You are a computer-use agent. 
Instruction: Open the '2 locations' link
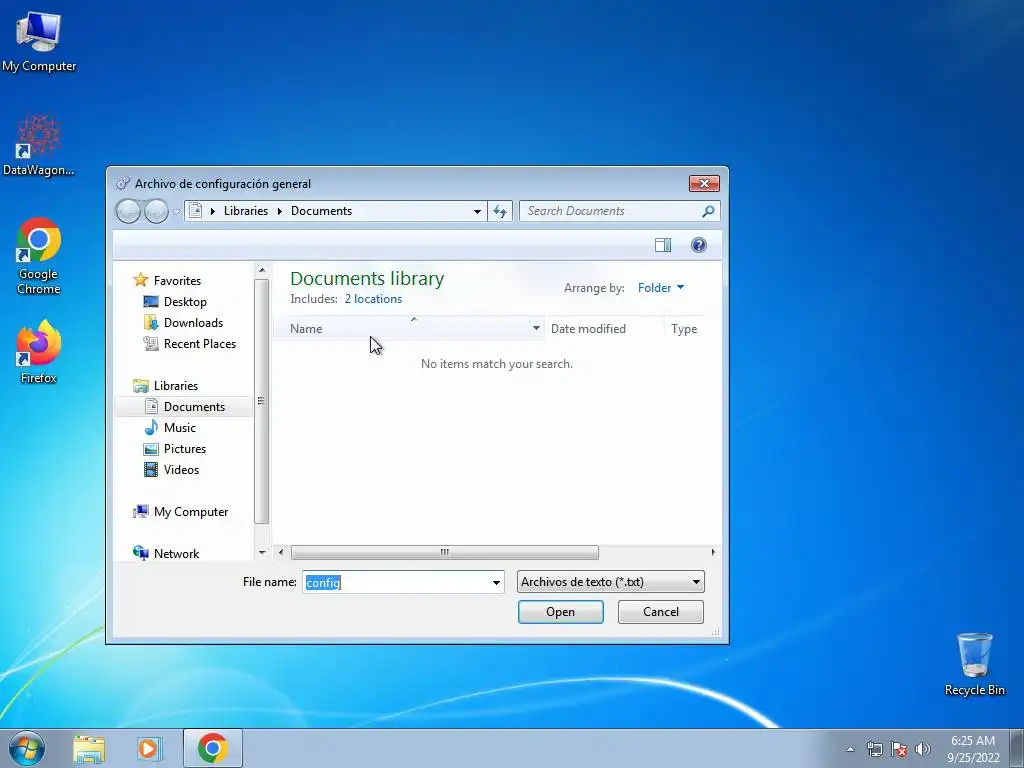tap(373, 299)
